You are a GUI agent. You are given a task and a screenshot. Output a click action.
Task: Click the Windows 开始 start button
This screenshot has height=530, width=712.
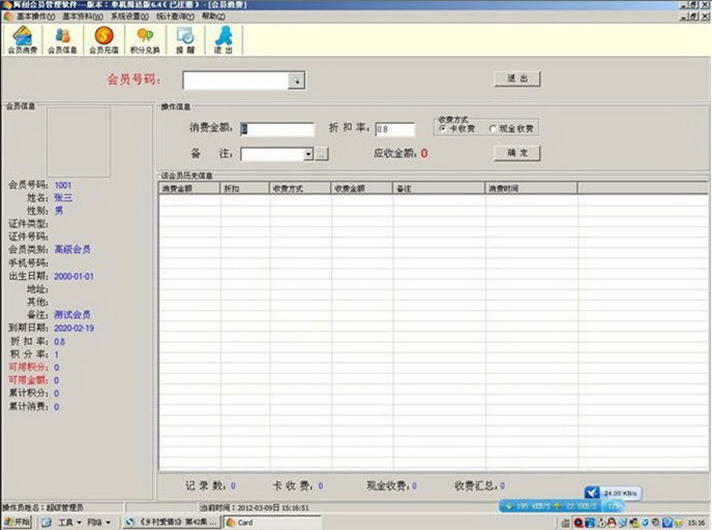point(17,522)
